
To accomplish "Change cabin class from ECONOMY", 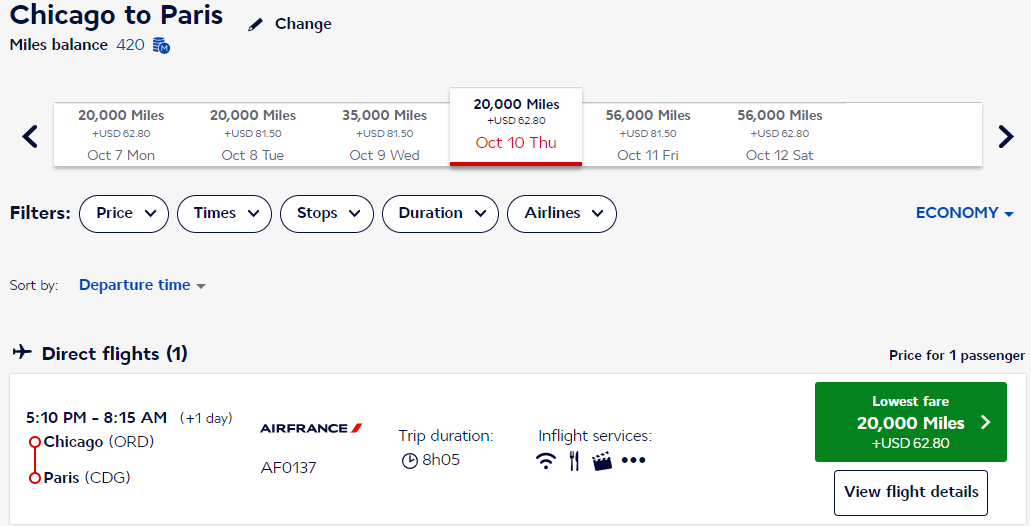I will (964, 213).
